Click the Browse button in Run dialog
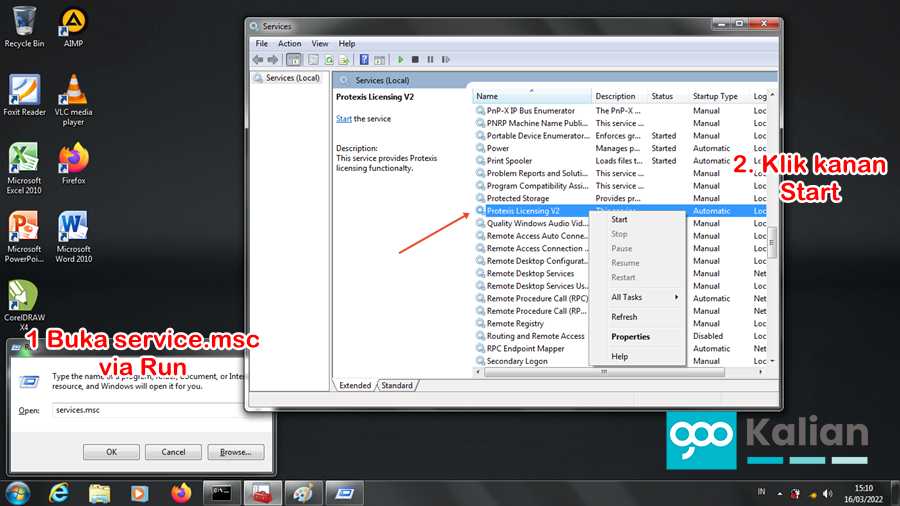 [236, 452]
